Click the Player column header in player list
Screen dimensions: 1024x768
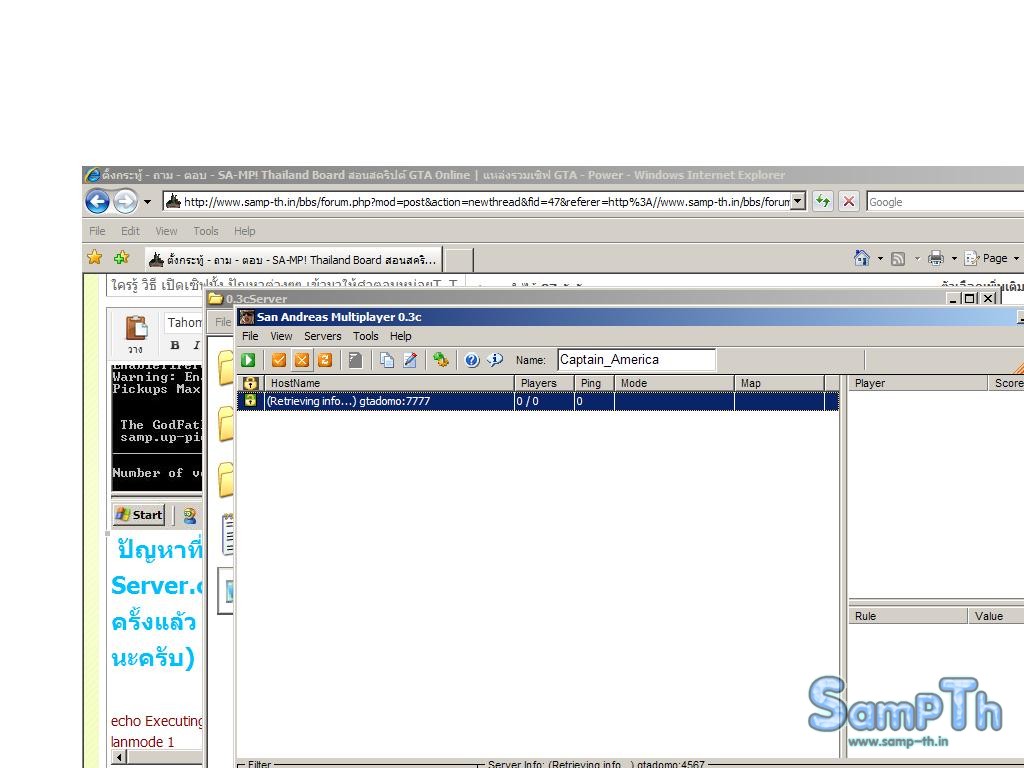pyautogui.click(x=918, y=383)
